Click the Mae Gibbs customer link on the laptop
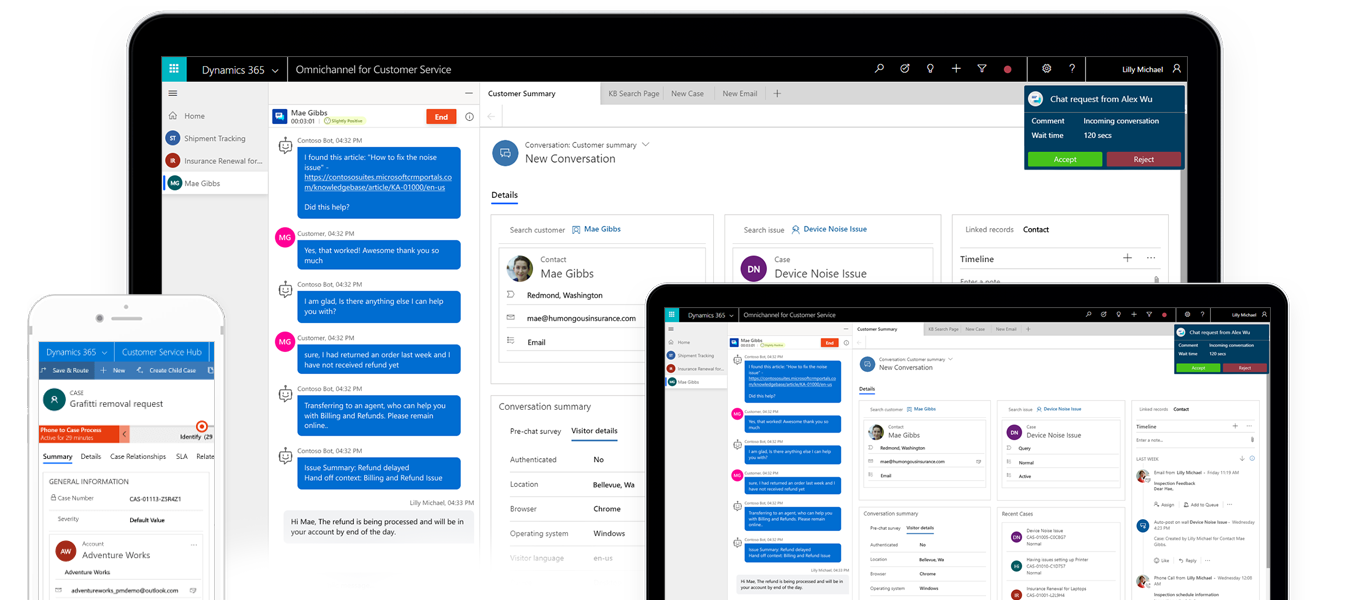The width and height of the screenshot is (1350, 600). pyautogui.click(x=602, y=229)
